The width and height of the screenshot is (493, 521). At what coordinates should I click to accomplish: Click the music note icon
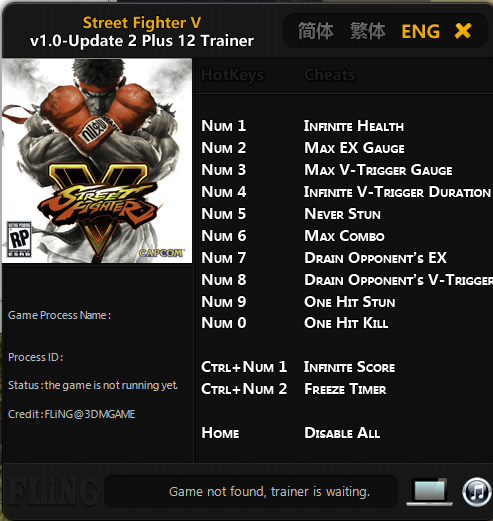[x=477, y=492]
